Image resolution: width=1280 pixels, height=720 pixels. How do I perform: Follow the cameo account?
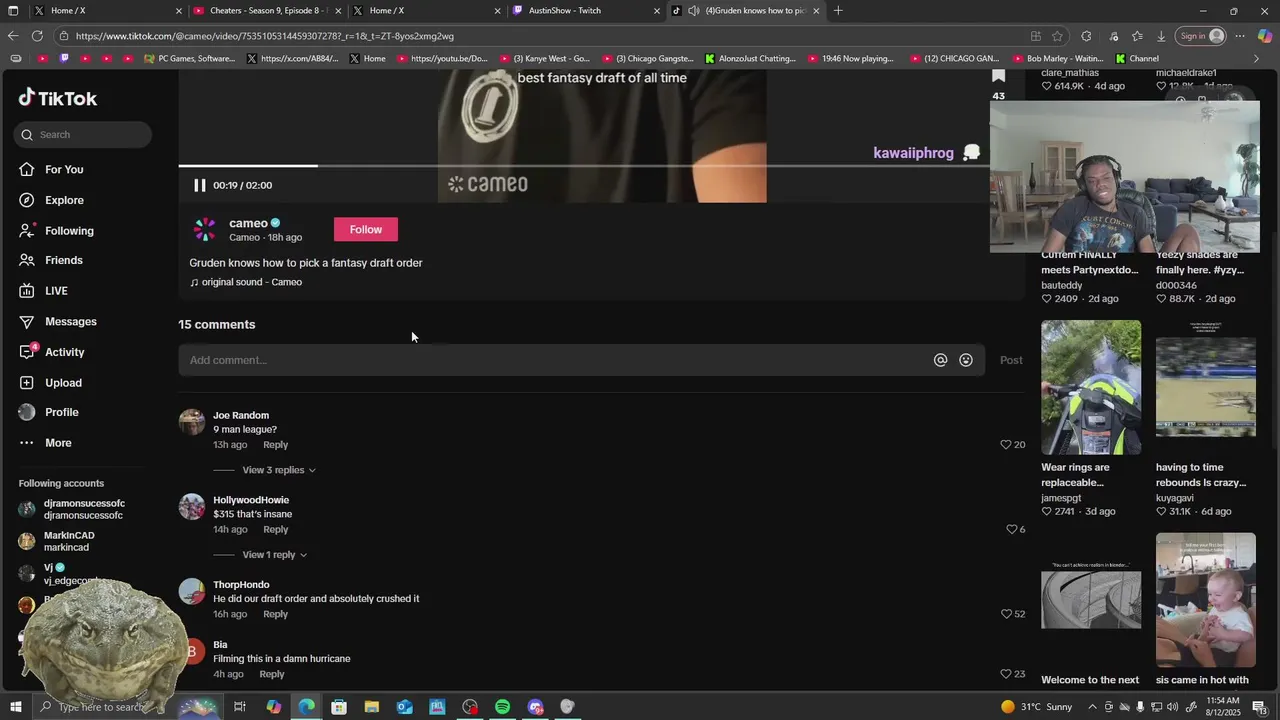(365, 230)
